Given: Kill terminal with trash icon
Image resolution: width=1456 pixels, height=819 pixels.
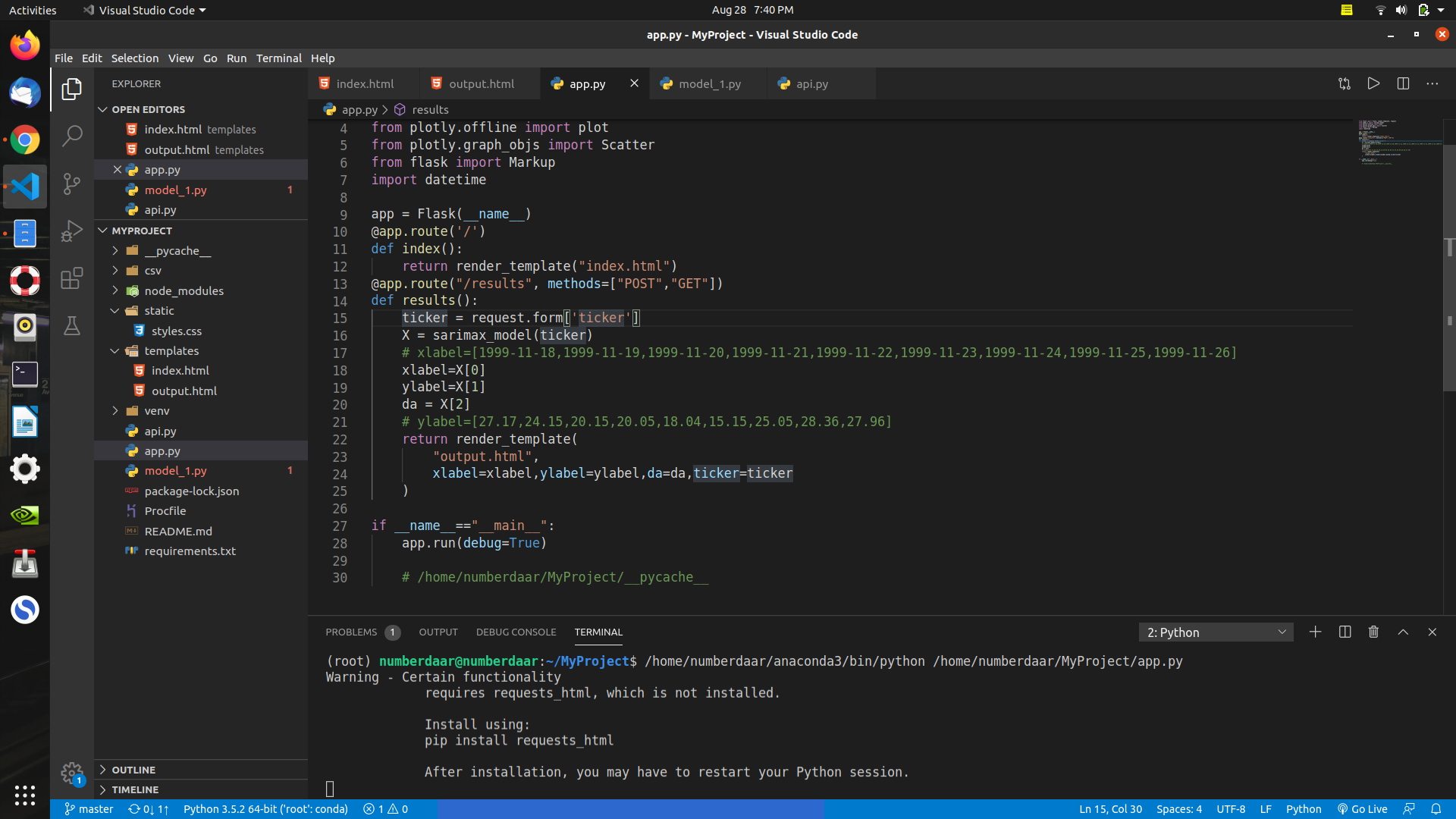Looking at the screenshot, I should click(1373, 632).
